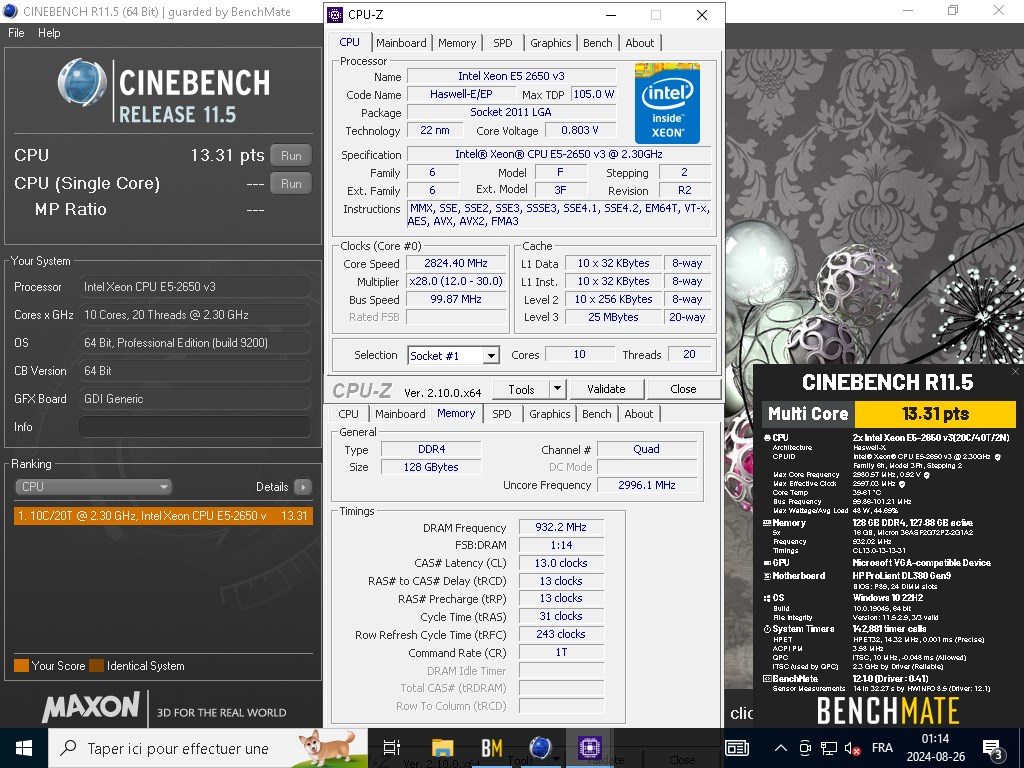The width and height of the screenshot is (1024, 768).
Task: Click the Core Voltage value 0.803 V
Action: [x=580, y=130]
